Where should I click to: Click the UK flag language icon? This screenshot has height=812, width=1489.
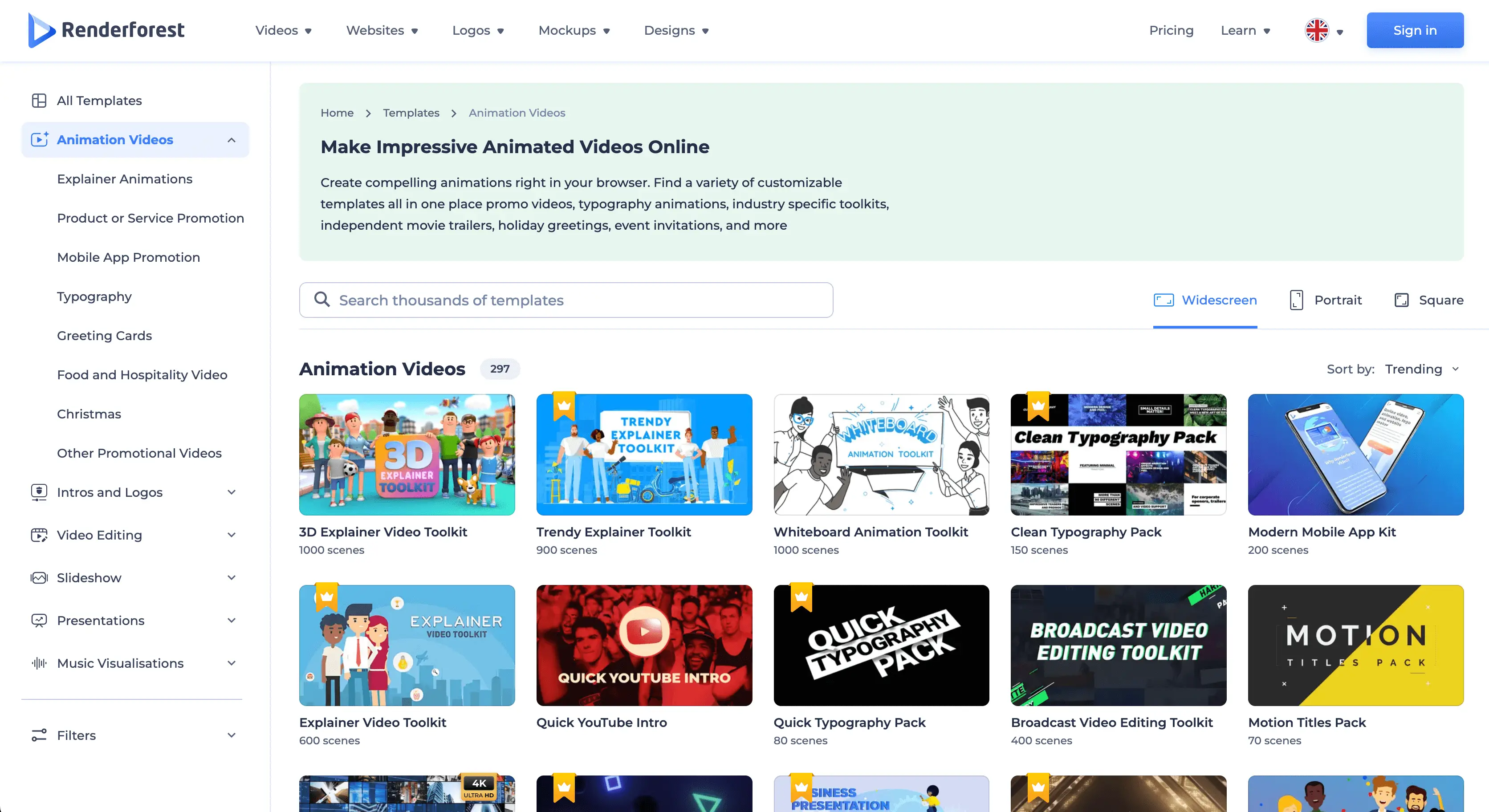[x=1317, y=31]
